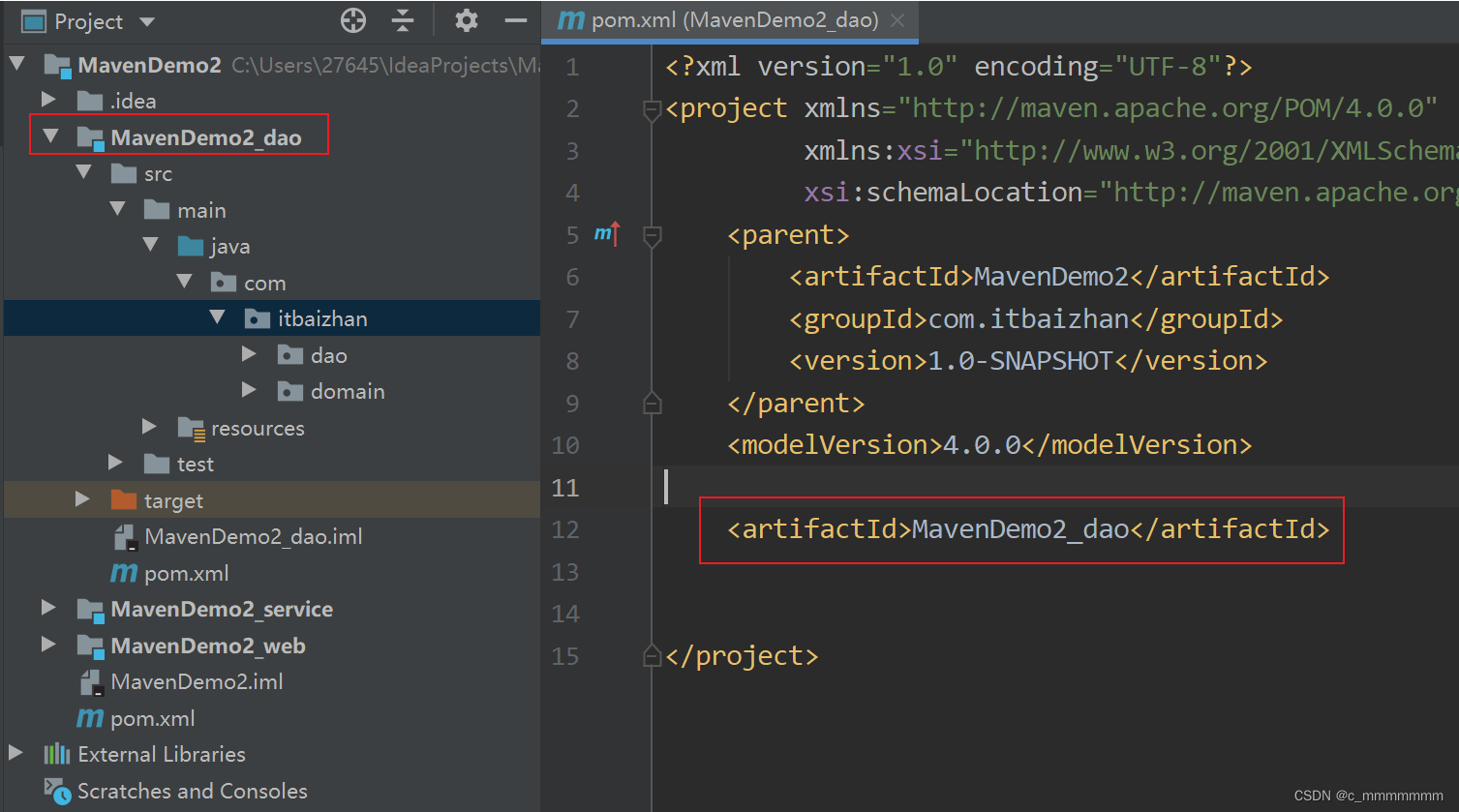
Task: Select MavenDemo2.iml file
Action: pos(197,681)
